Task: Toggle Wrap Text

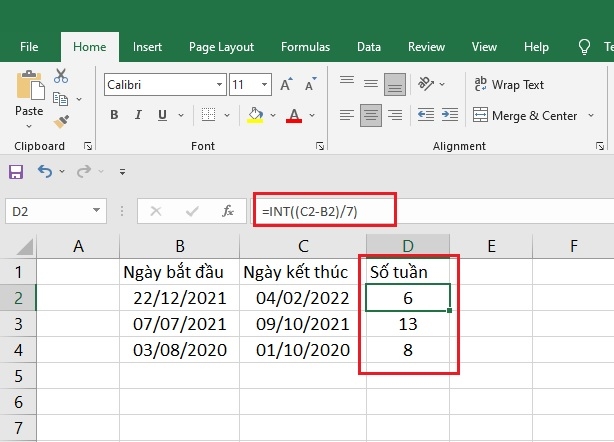Action: (x=509, y=85)
